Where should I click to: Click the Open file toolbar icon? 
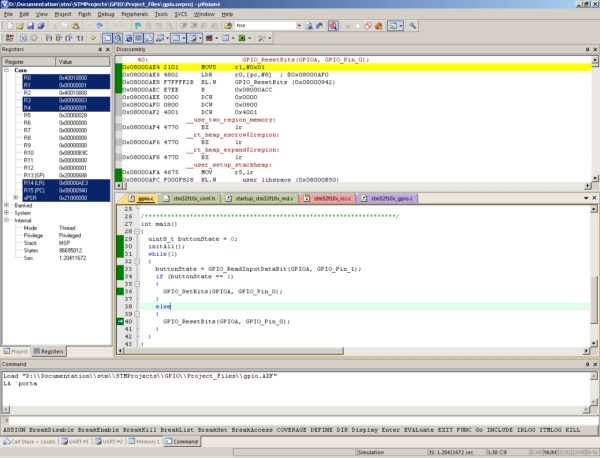tap(20, 26)
